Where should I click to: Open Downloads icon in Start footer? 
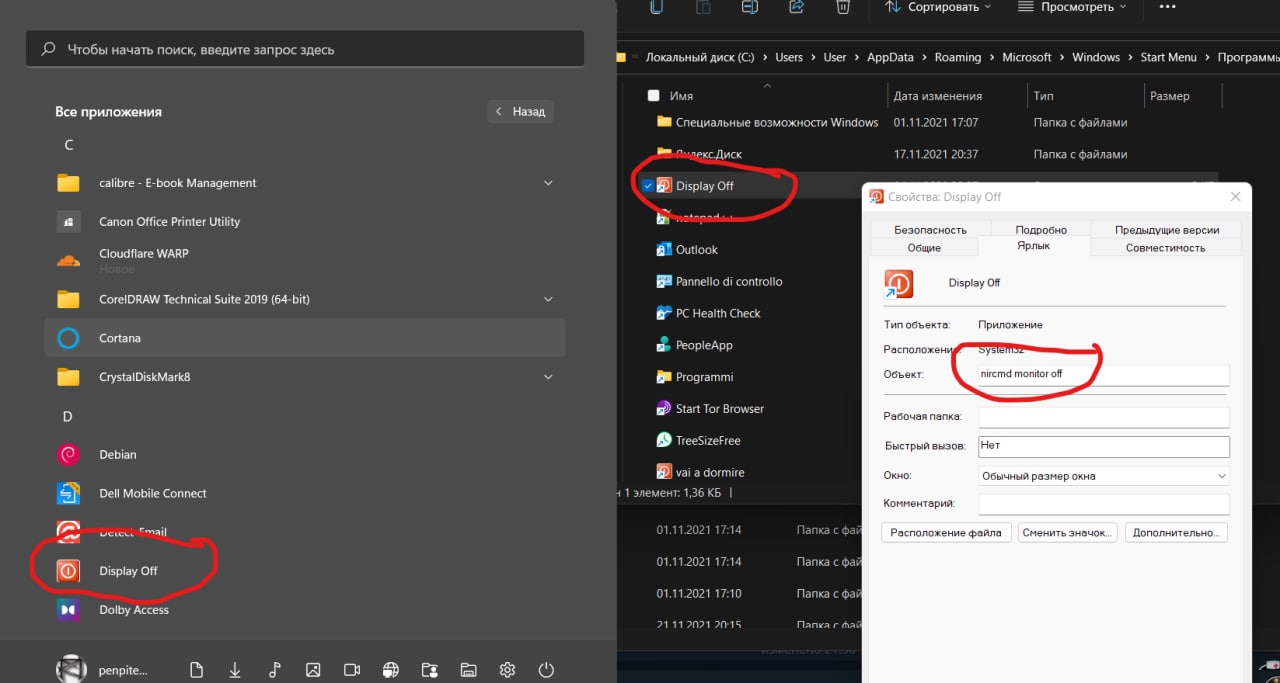pyautogui.click(x=235, y=670)
